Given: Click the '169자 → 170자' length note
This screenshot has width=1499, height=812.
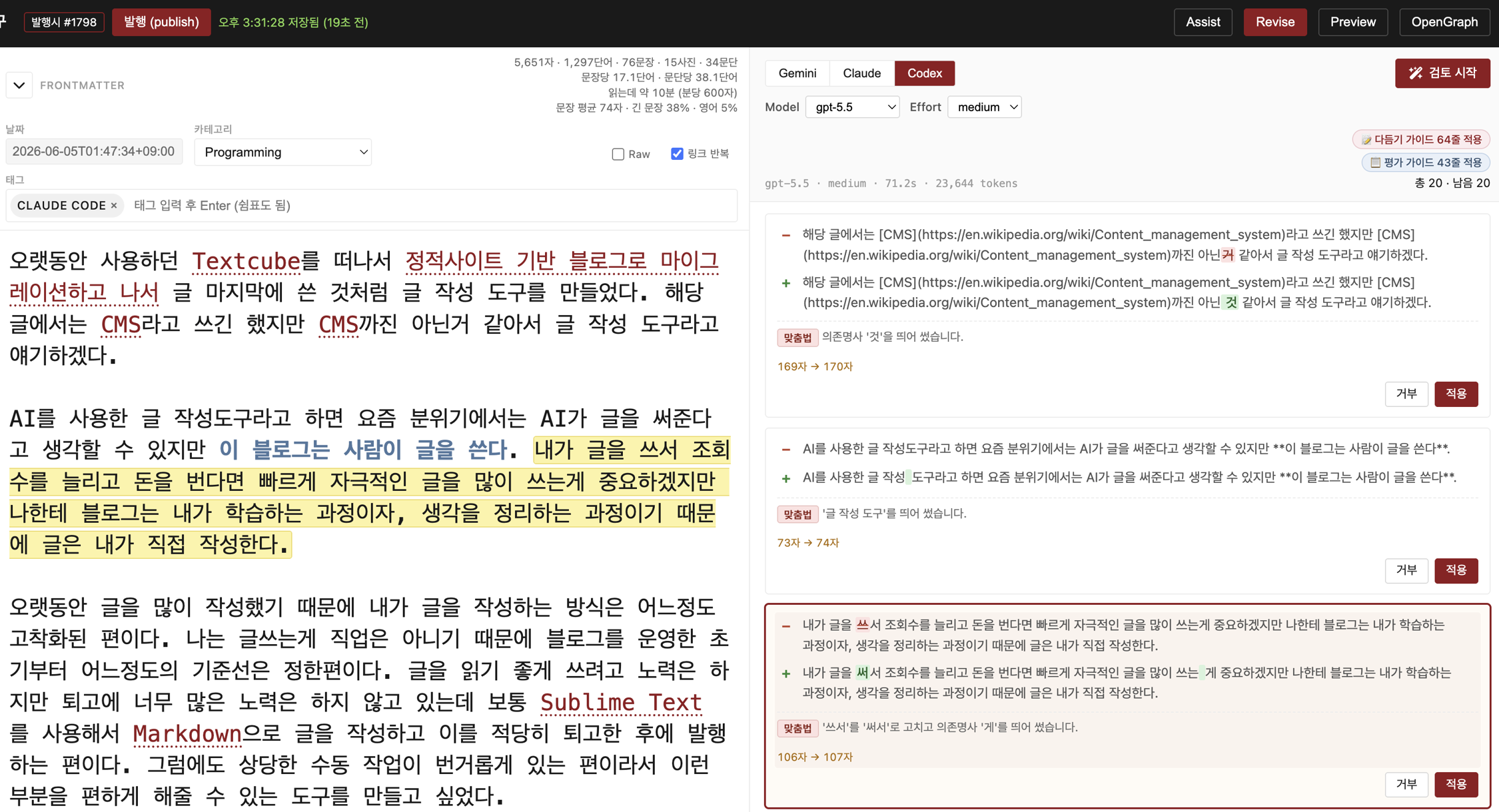Looking at the screenshot, I should pyautogui.click(x=815, y=366).
